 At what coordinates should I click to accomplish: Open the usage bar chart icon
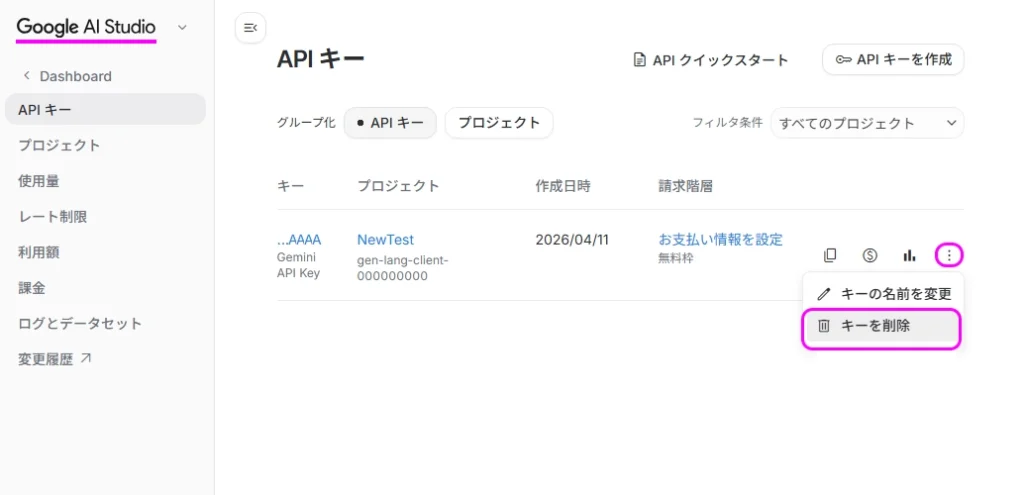(x=909, y=255)
